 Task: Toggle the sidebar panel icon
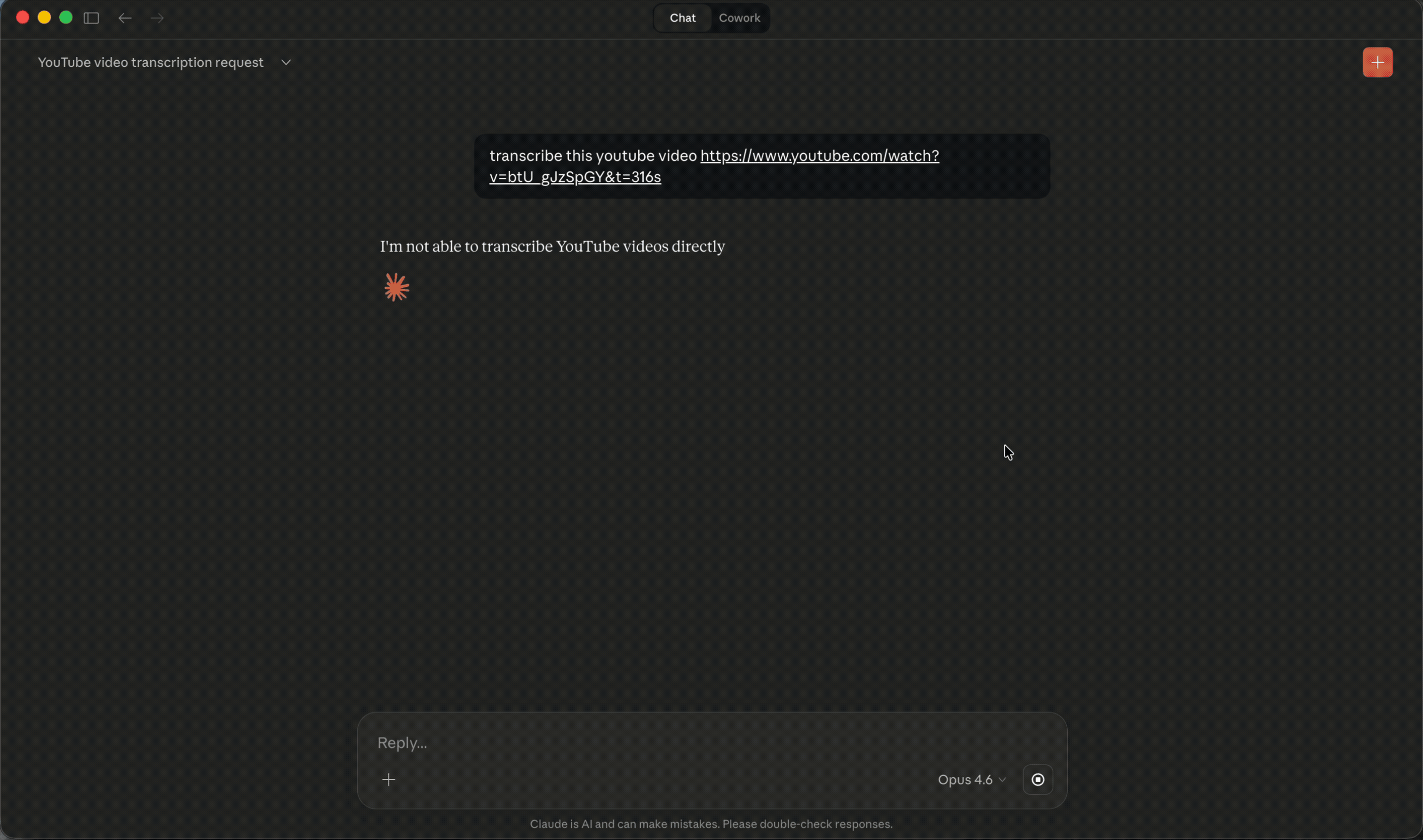tap(91, 18)
